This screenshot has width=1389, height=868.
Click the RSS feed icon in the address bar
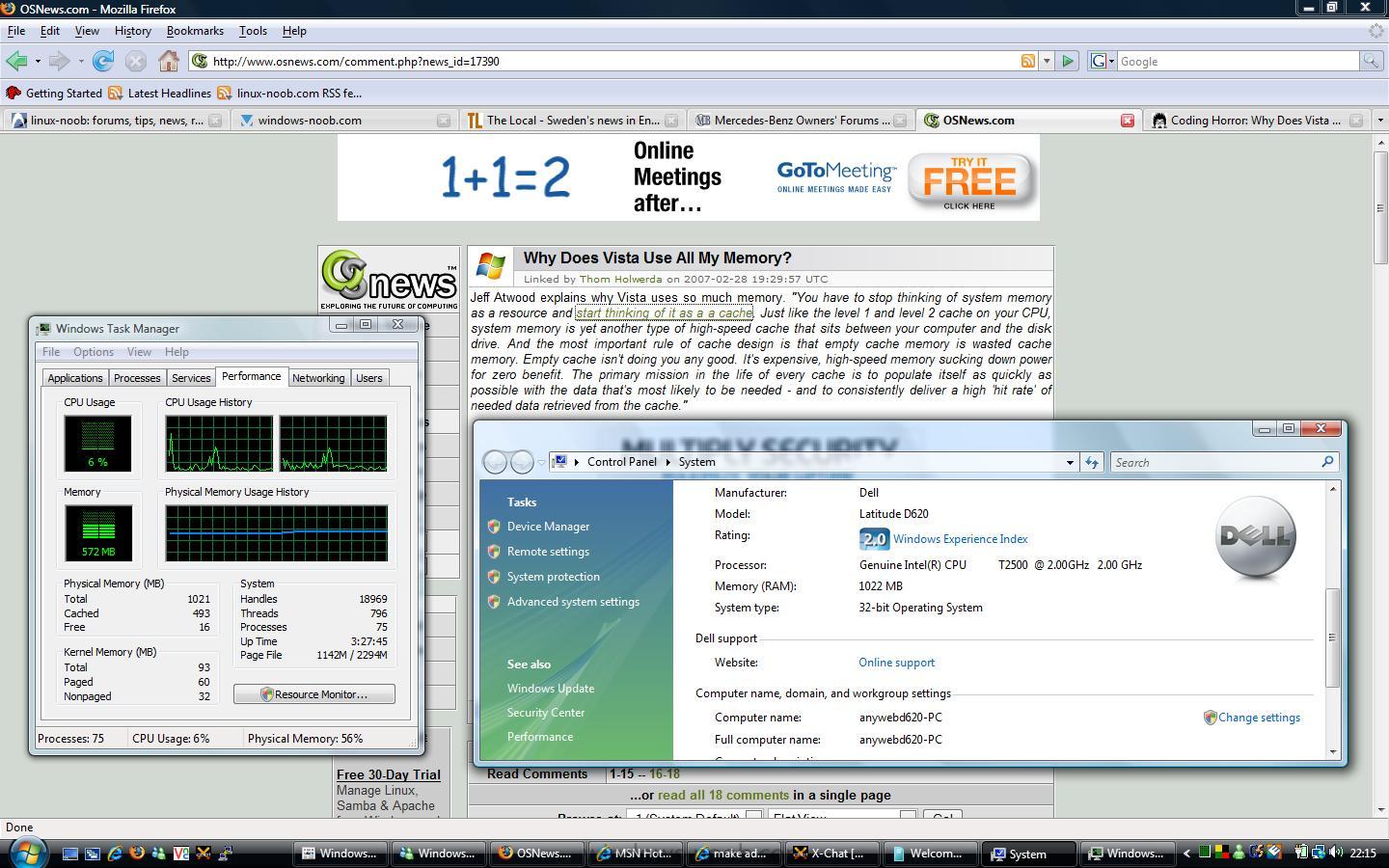pos(1028,61)
